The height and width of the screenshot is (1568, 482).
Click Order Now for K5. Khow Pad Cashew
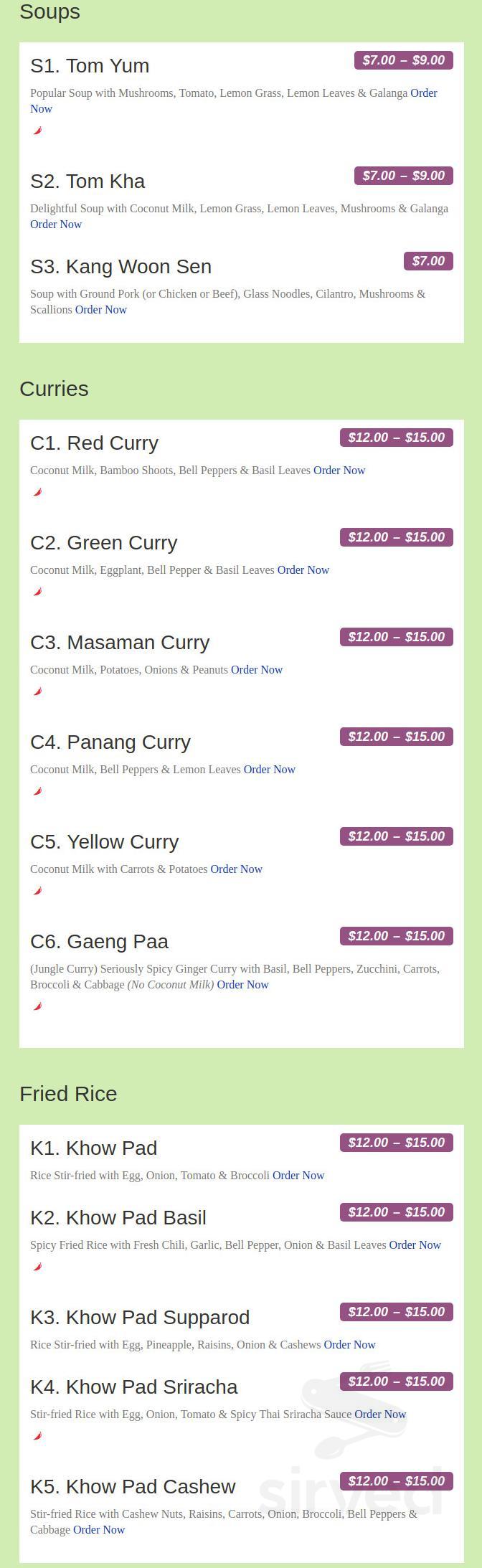99,1530
